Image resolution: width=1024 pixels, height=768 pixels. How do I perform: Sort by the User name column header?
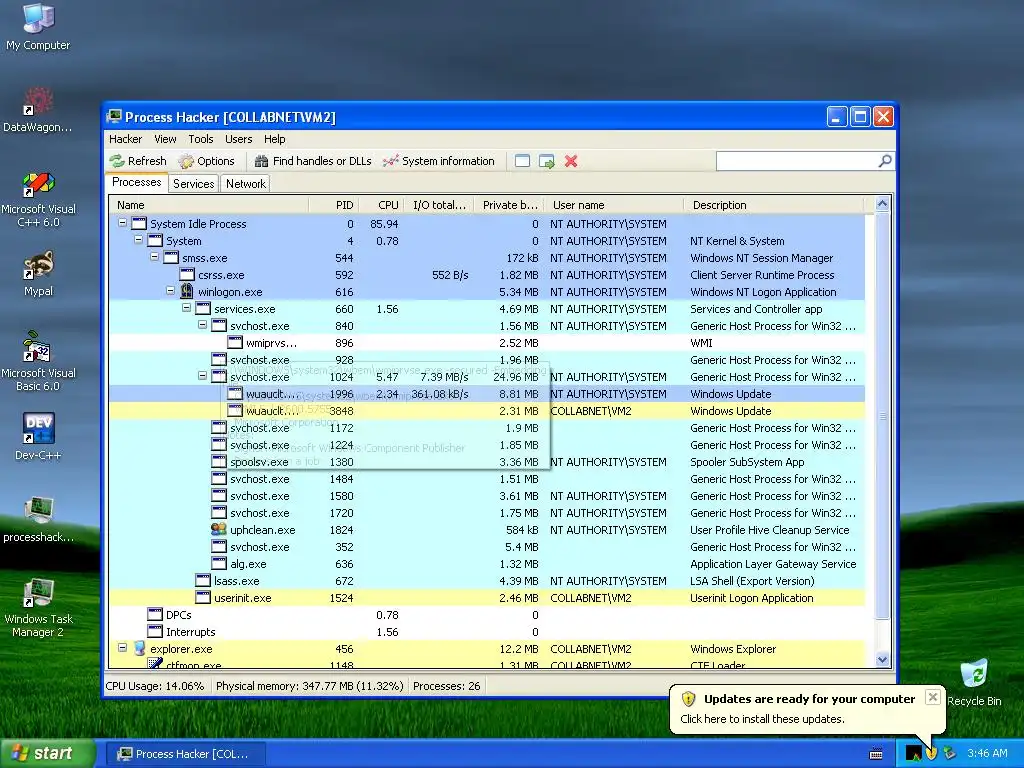click(x=614, y=205)
